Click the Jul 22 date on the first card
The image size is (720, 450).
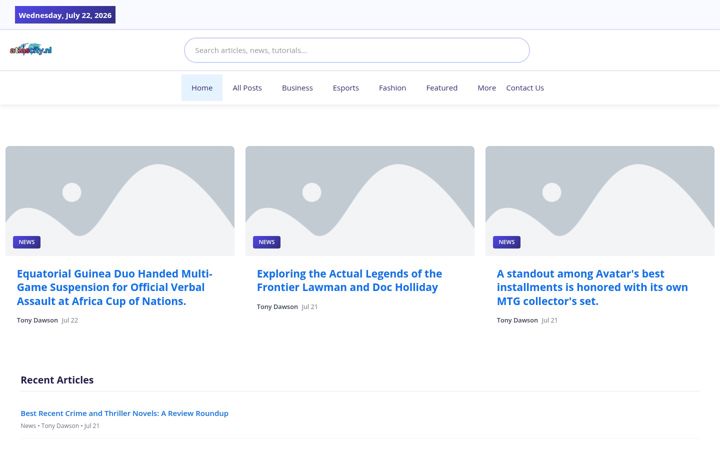[70, 321]
